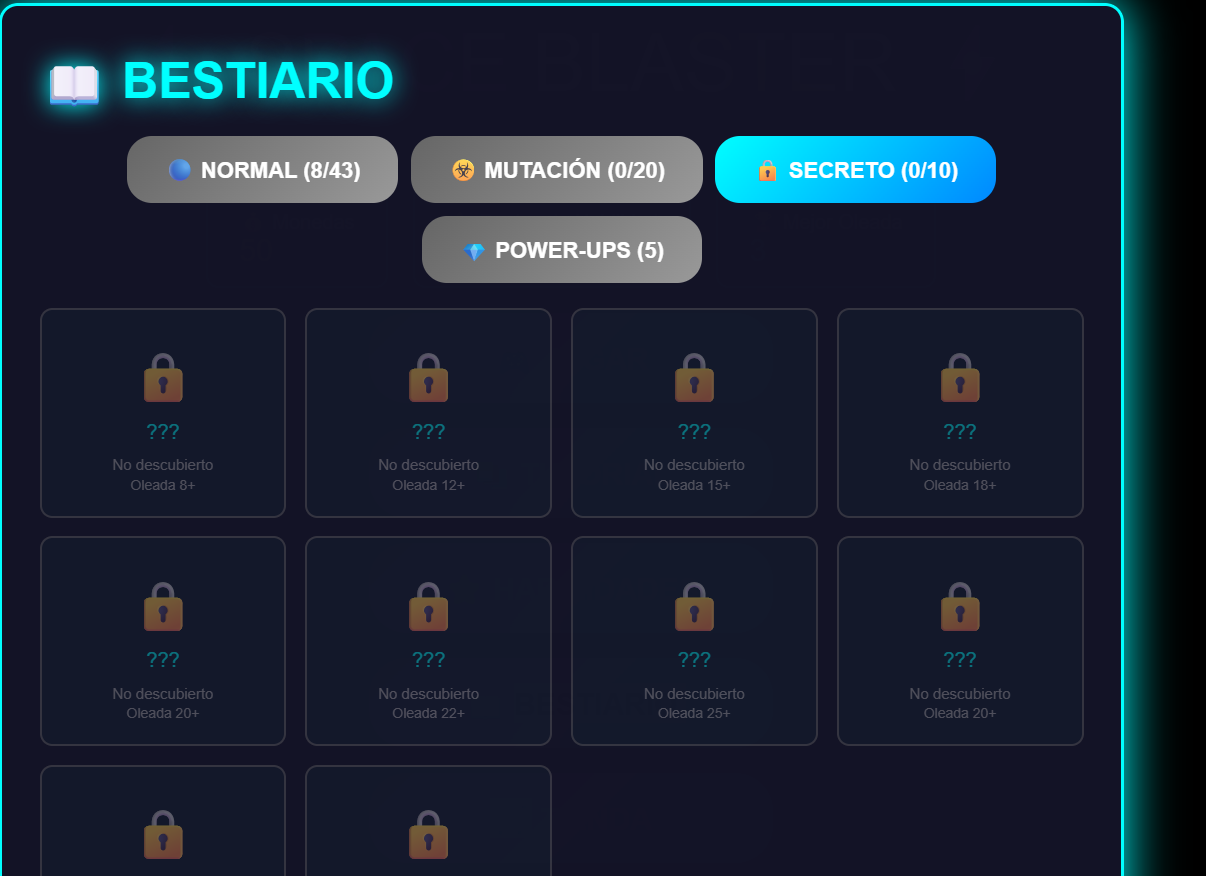1206x876 pixels.
Task: Click the ??? name in Oleada 12+ card
Action: (428, 432)
